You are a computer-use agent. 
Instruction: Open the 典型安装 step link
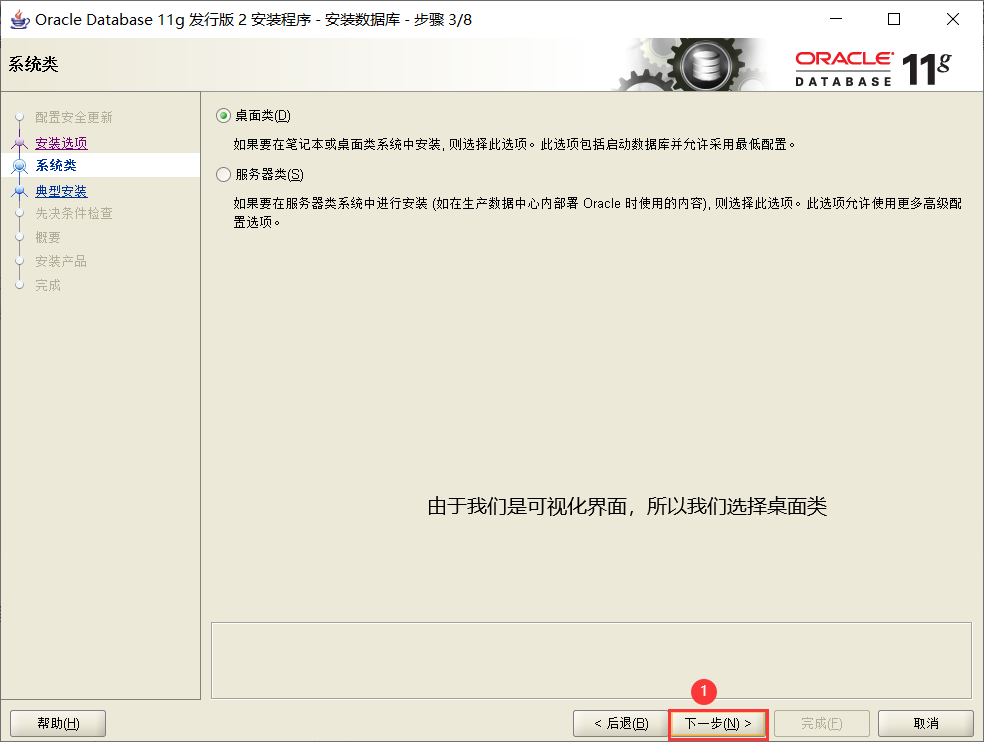pyautogui.click(x=61, y=191)
